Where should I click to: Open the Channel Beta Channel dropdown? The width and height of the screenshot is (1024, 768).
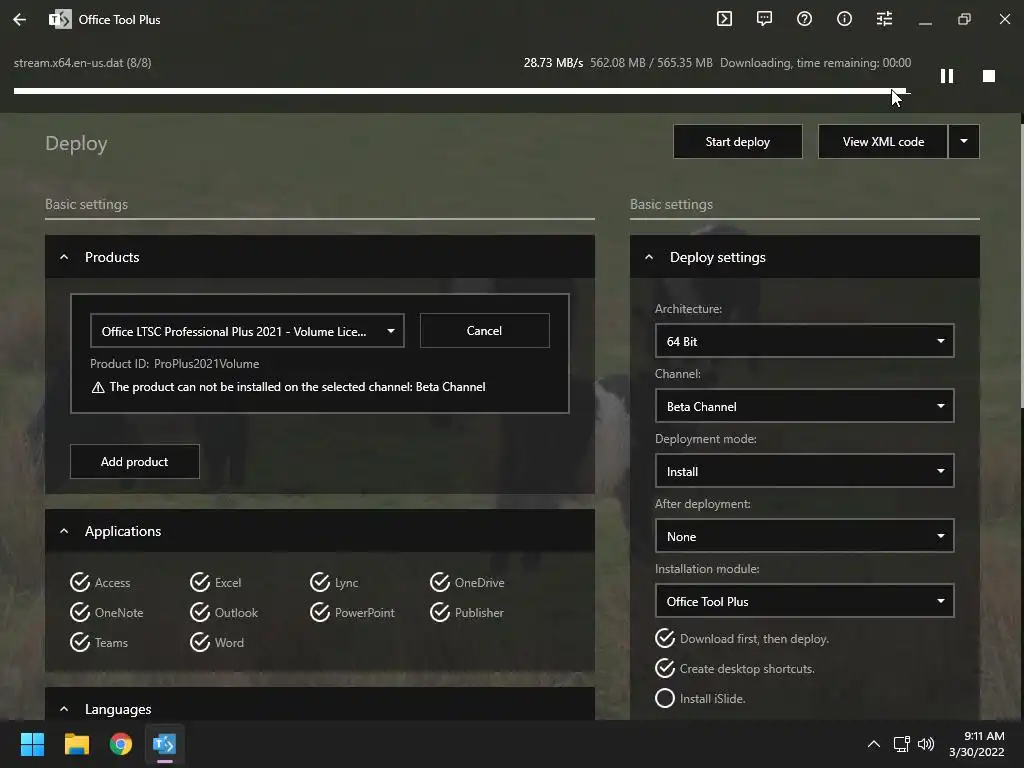(804, 406)
